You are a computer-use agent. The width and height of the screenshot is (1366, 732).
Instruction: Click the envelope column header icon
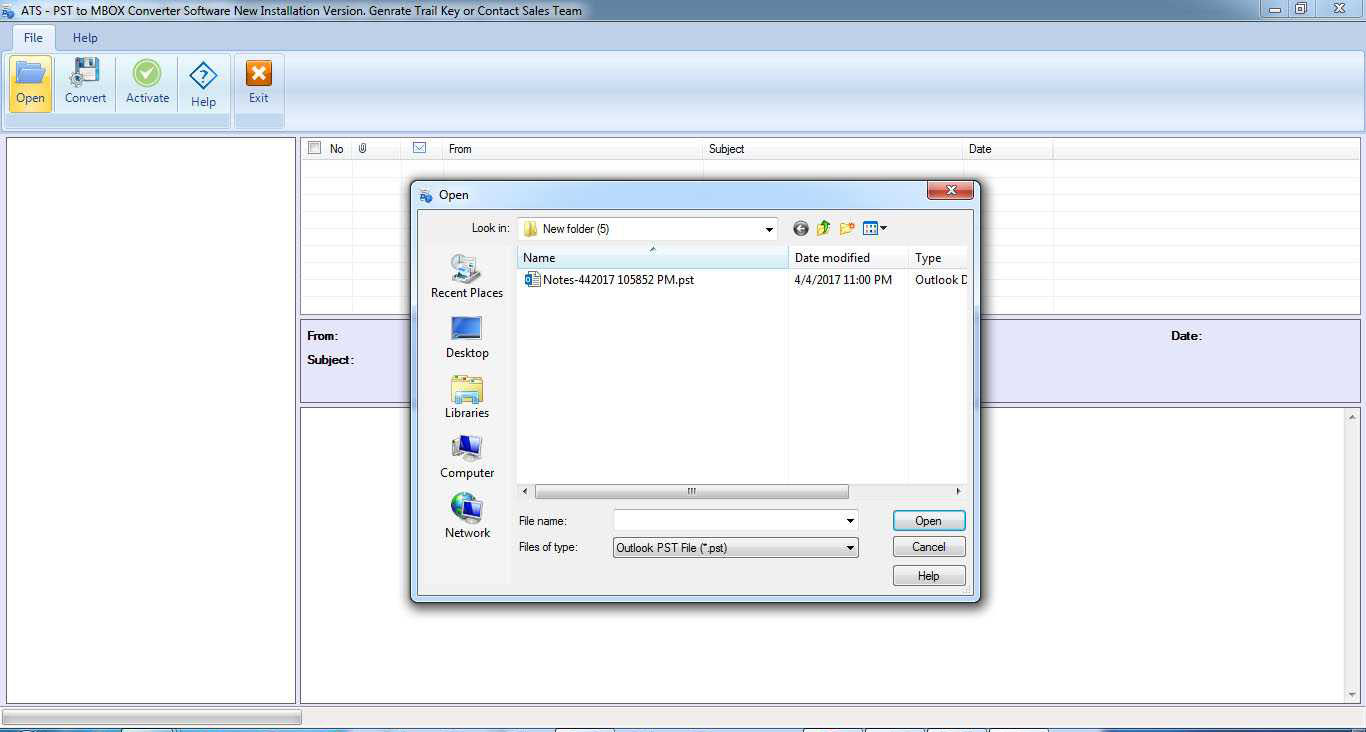click(419, 148)
